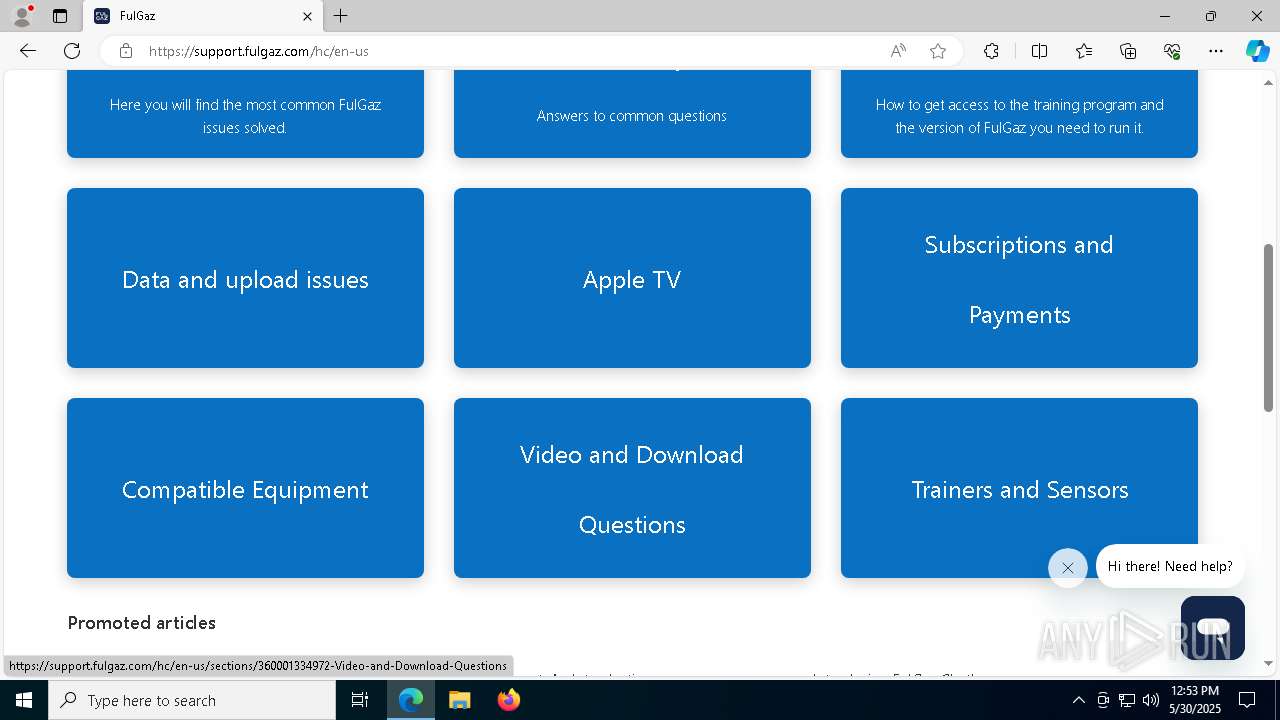The width and height of the screenshot is (1280, 720).
Task: Open Microsoft Edge from taskbar
Action: coord(411,700)
